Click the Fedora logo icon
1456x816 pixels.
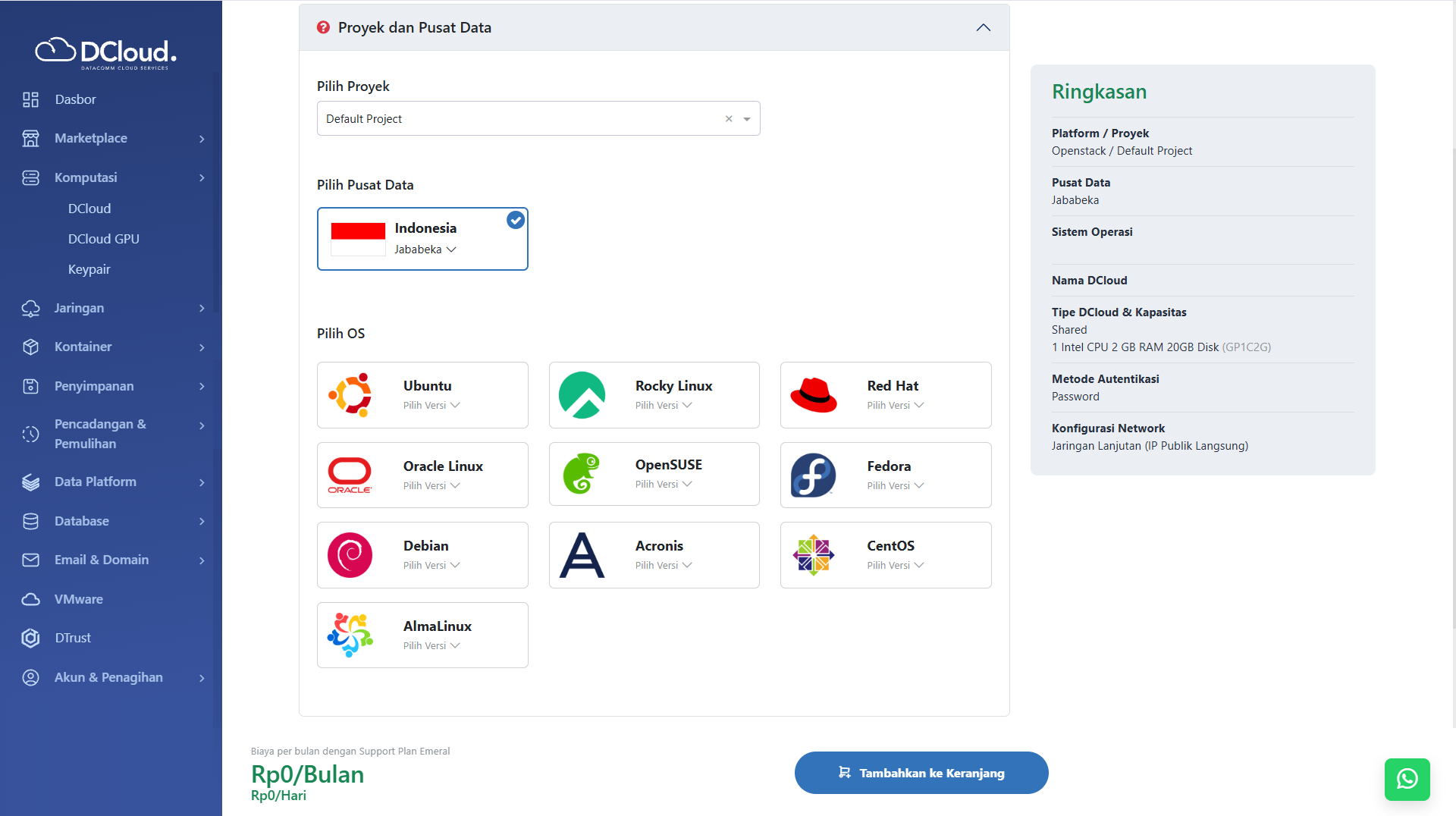[813, 475]
